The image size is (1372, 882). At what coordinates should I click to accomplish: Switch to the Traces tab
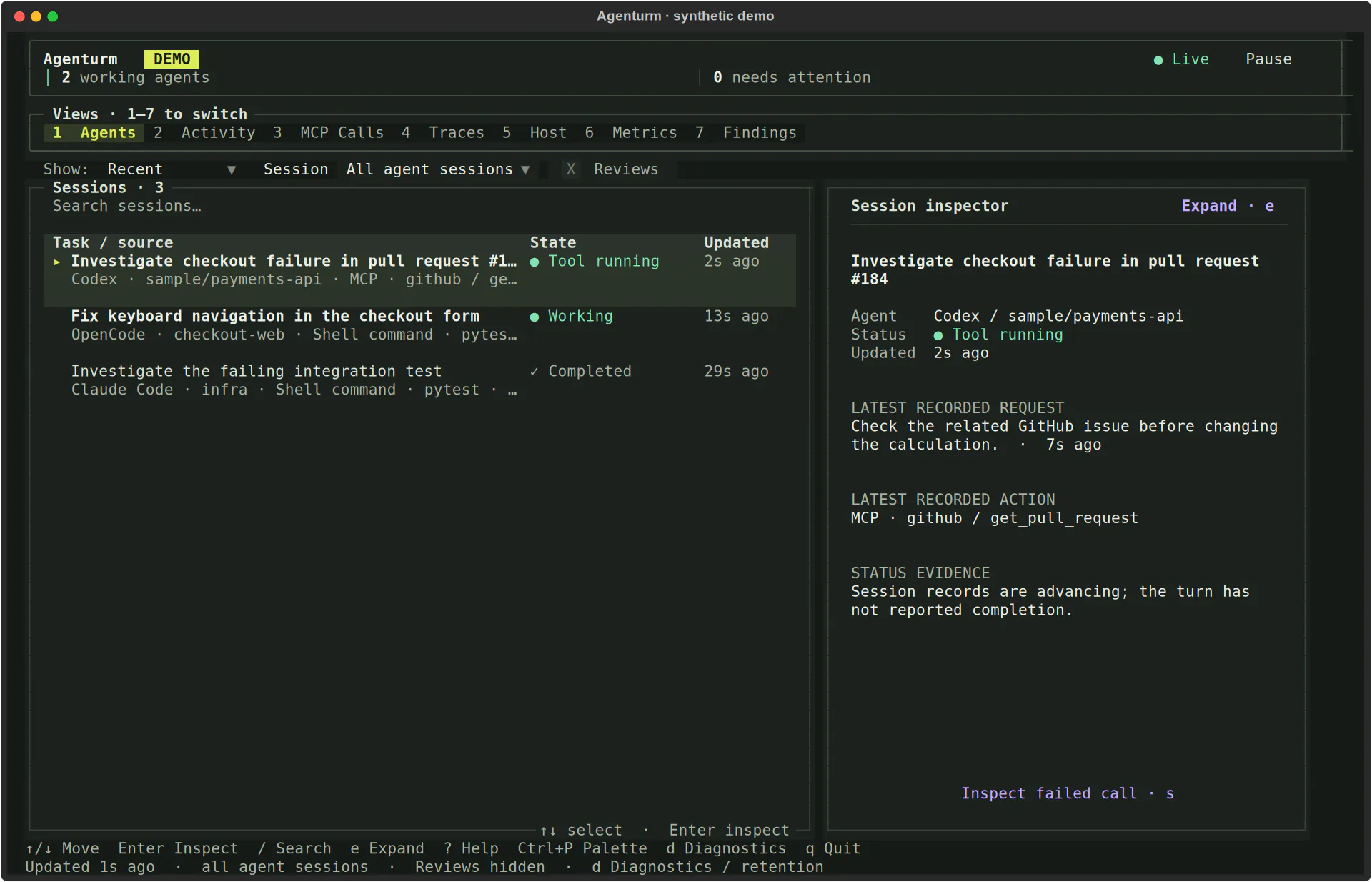pyautogui.click(x=442, y=132)
